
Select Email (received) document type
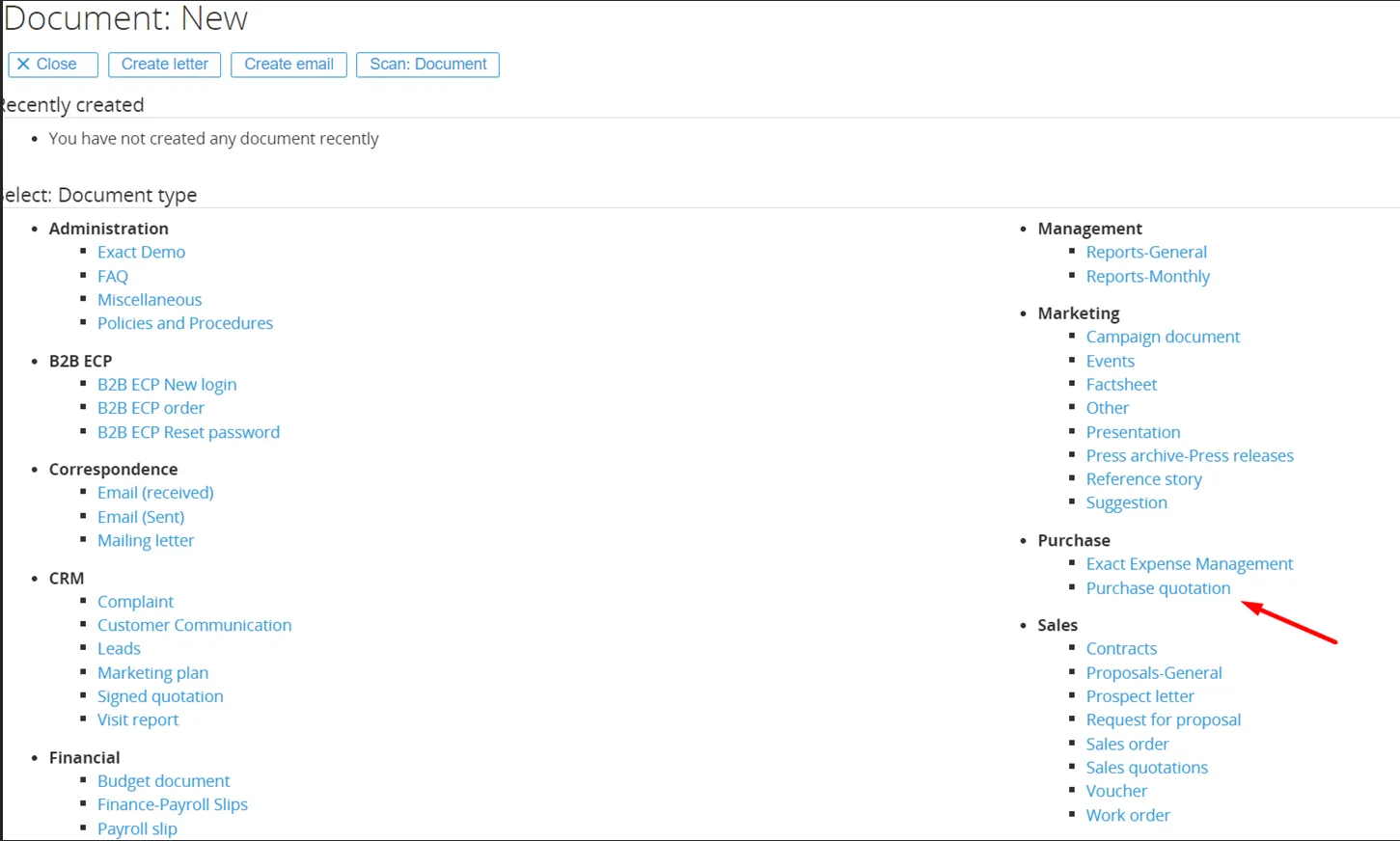(x=155, y=493)
